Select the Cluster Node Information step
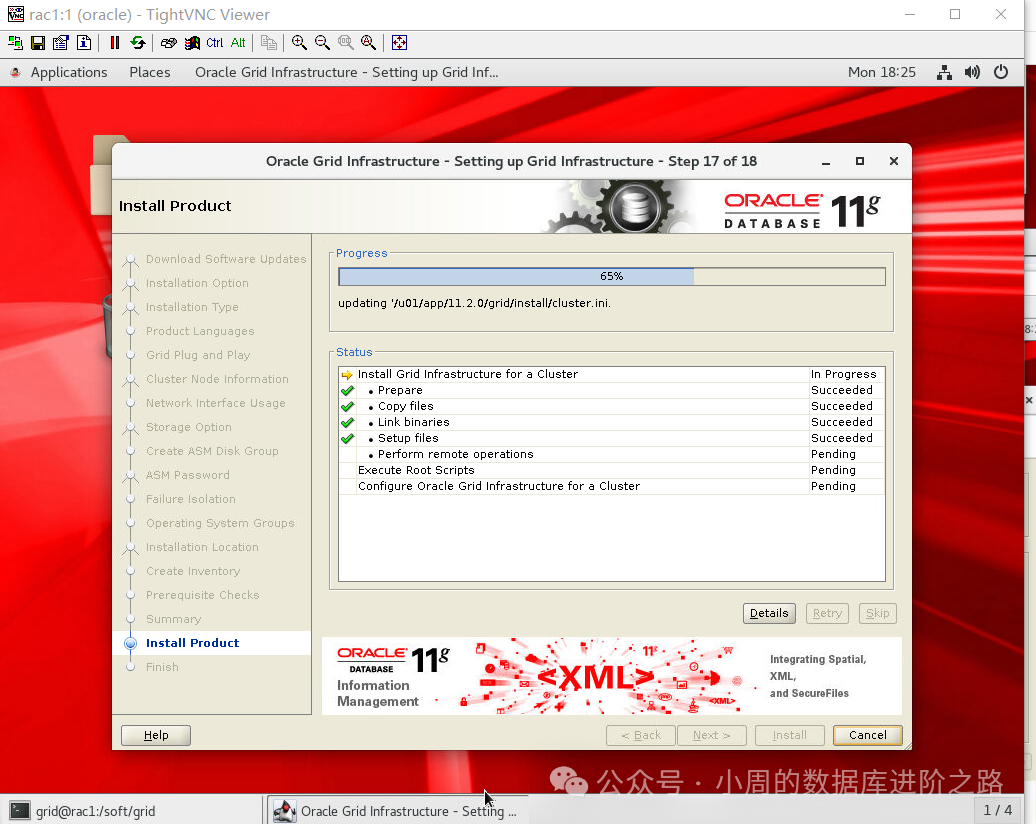Viewport: 1036px width, 824px height. (217, 379)
